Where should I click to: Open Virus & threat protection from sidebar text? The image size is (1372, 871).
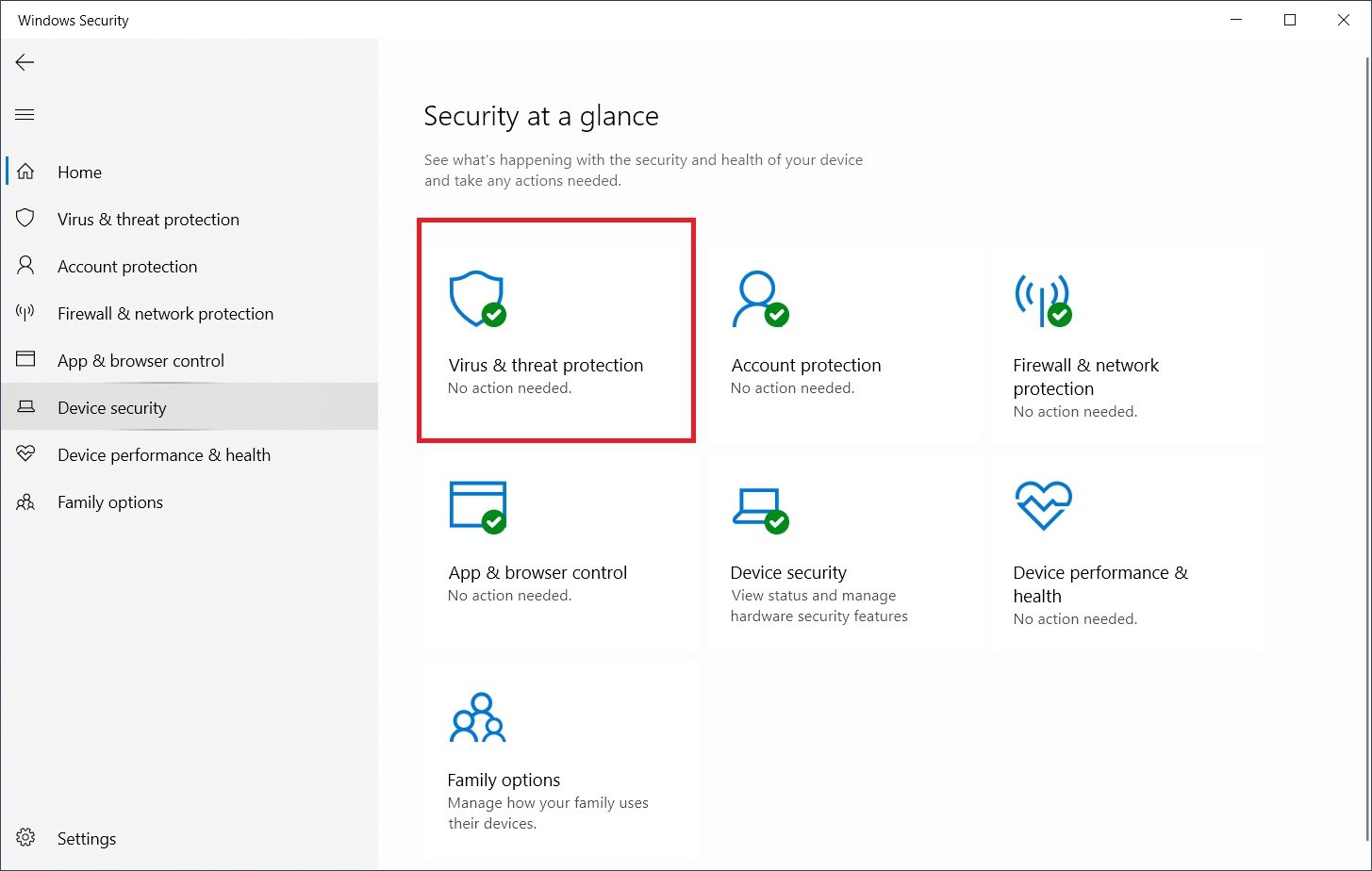click(x=148, y=220)
